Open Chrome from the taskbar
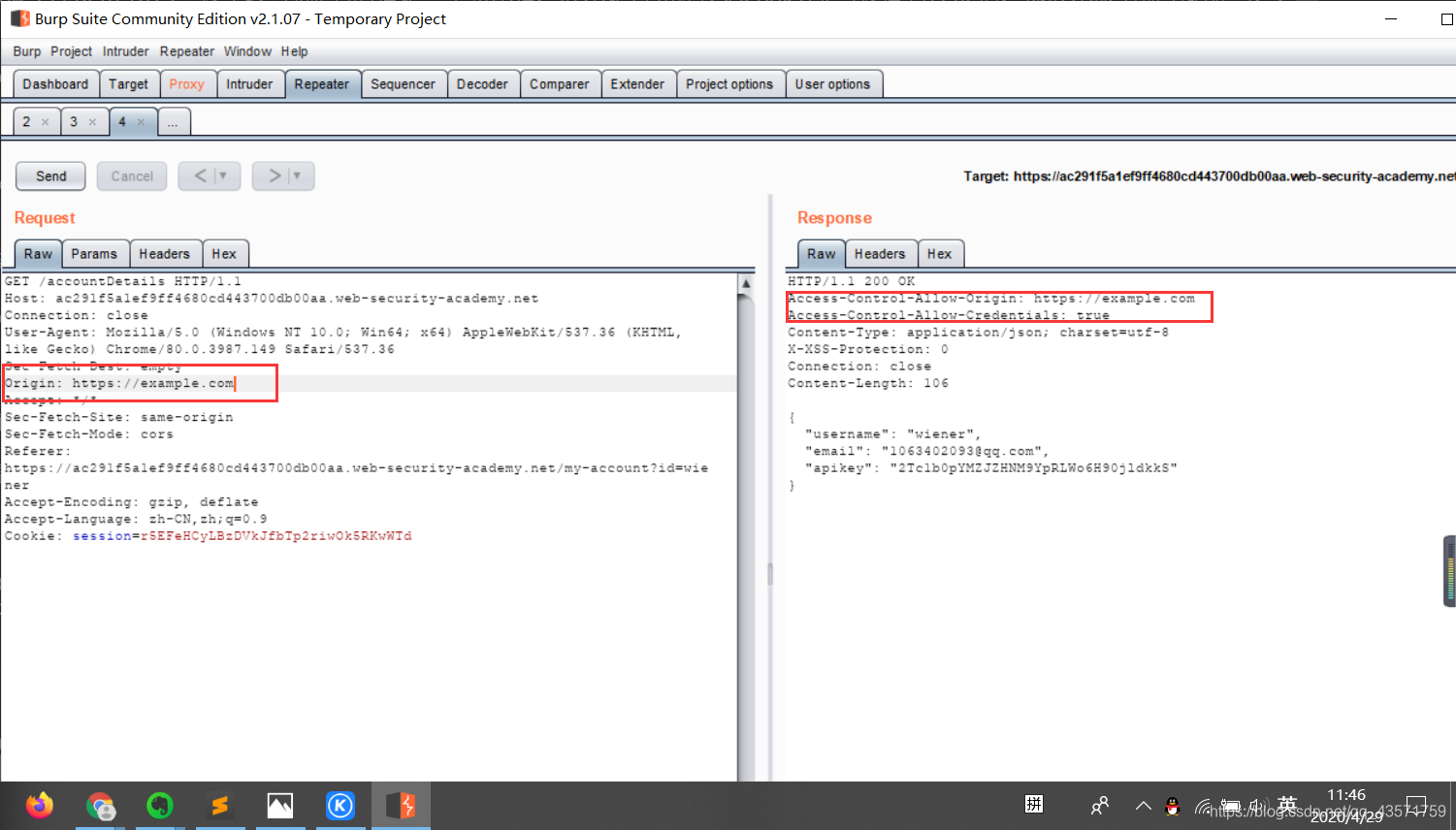Viewport: 1456px width, 830px height. [x=100, y=806]
